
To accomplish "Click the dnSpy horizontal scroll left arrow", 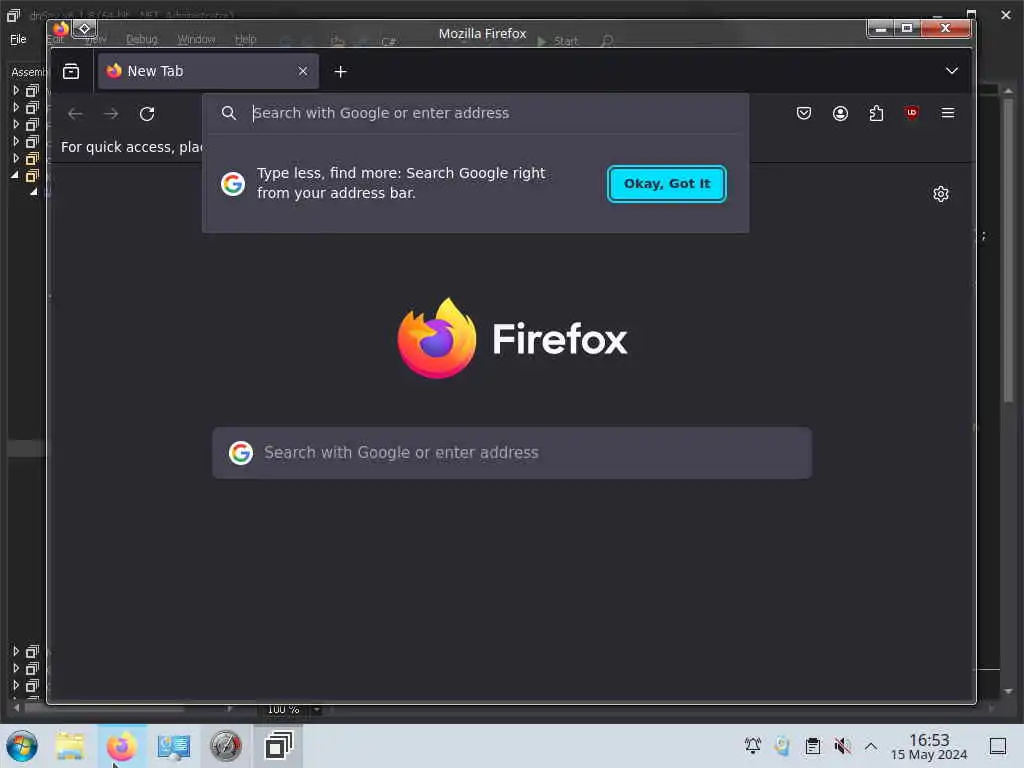I will coord(16,707).
